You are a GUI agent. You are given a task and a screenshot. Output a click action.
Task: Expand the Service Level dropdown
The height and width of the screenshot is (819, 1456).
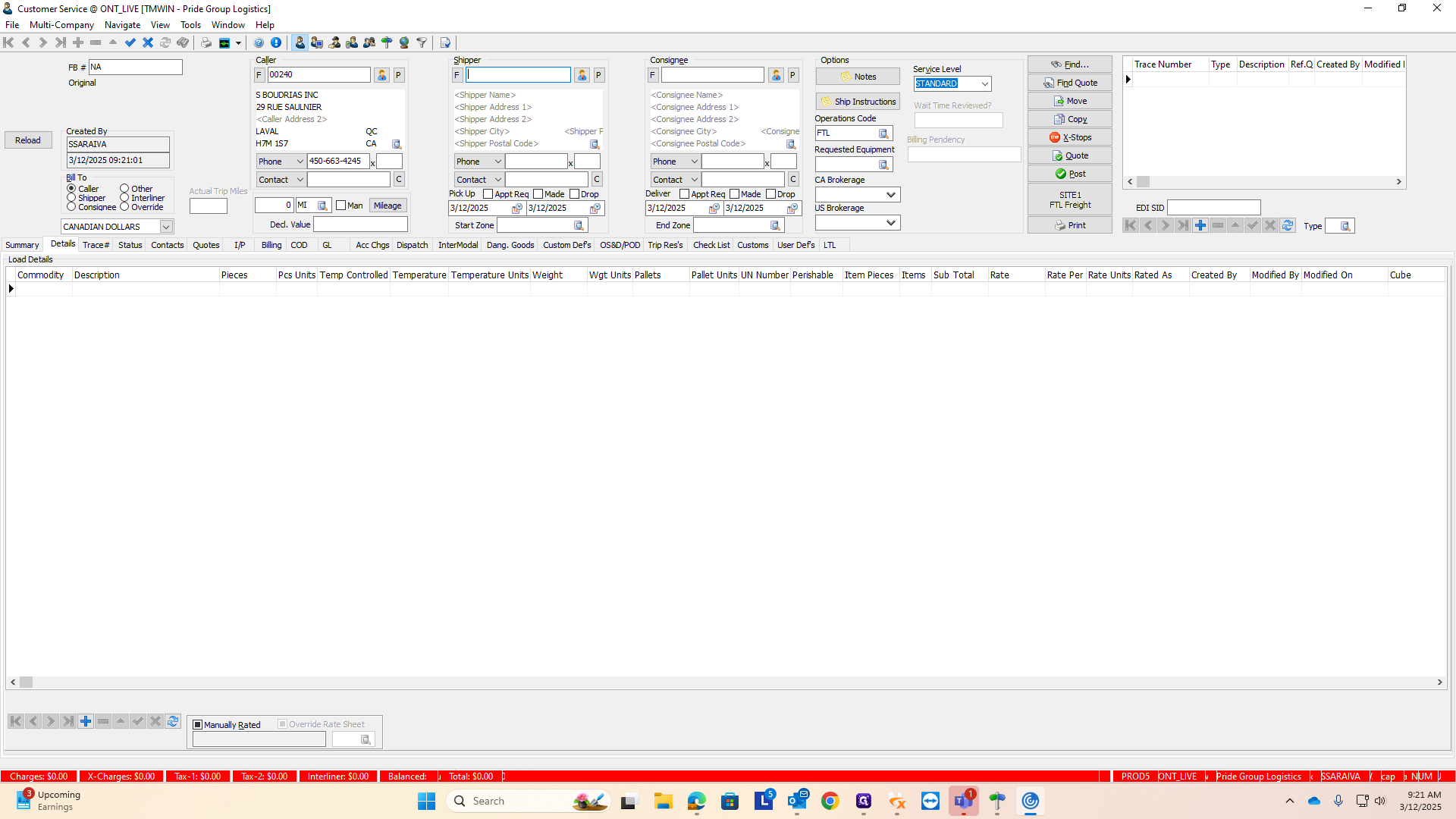coord(984,84)
